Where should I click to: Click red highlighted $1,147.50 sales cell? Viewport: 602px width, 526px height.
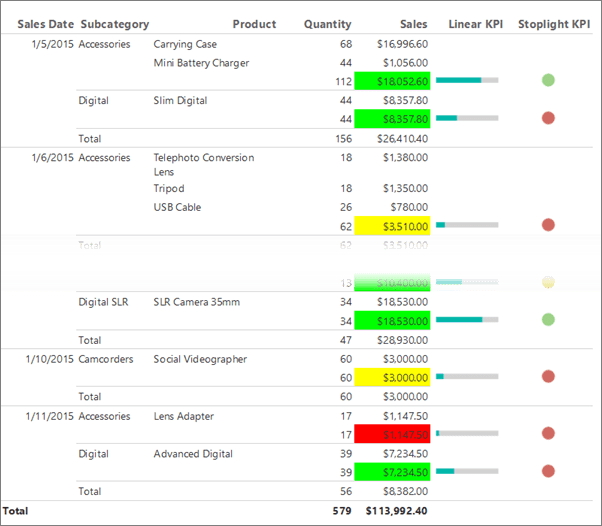click(392, 434)
